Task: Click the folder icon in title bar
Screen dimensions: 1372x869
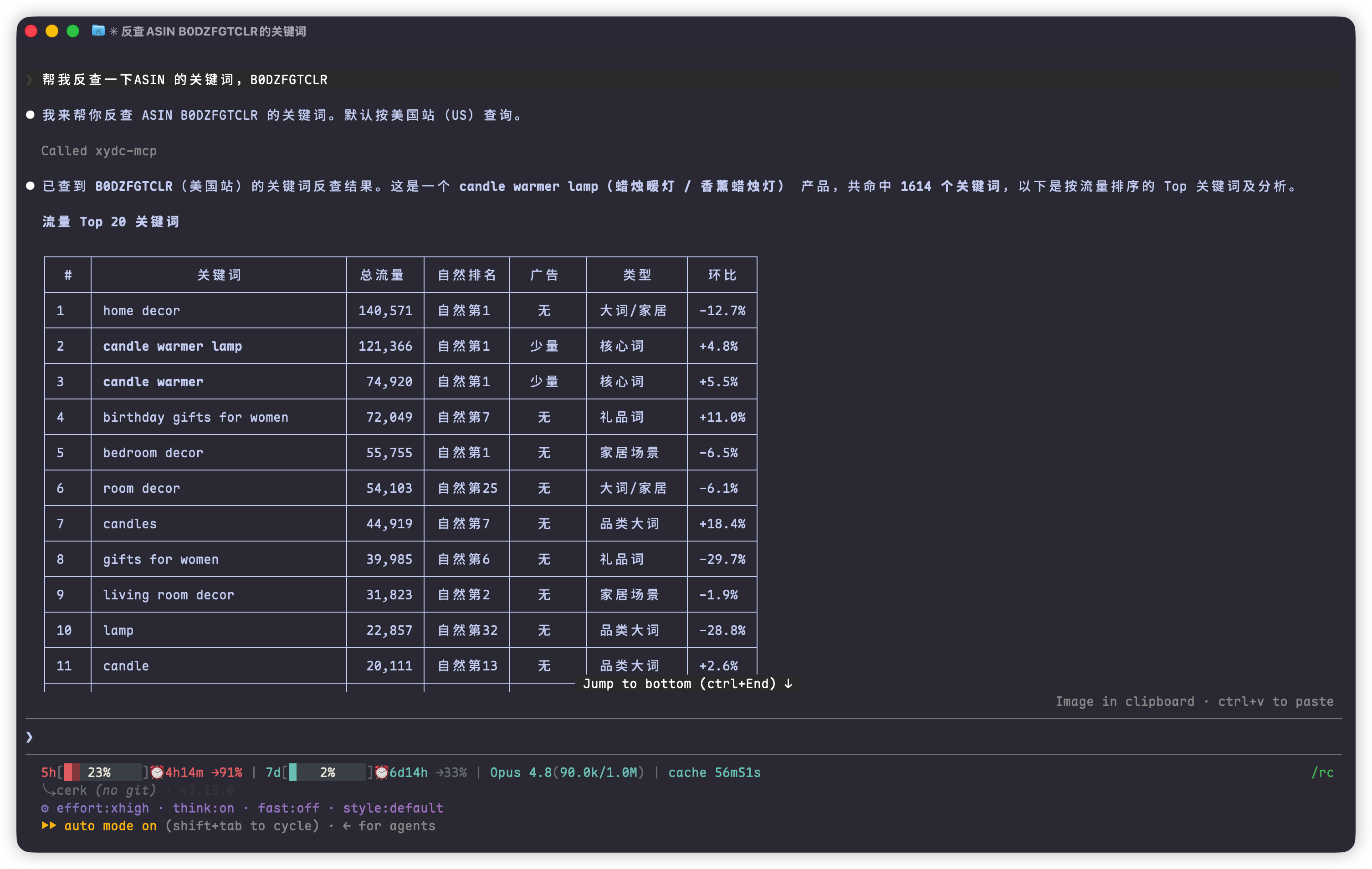Action: (98, 31)
